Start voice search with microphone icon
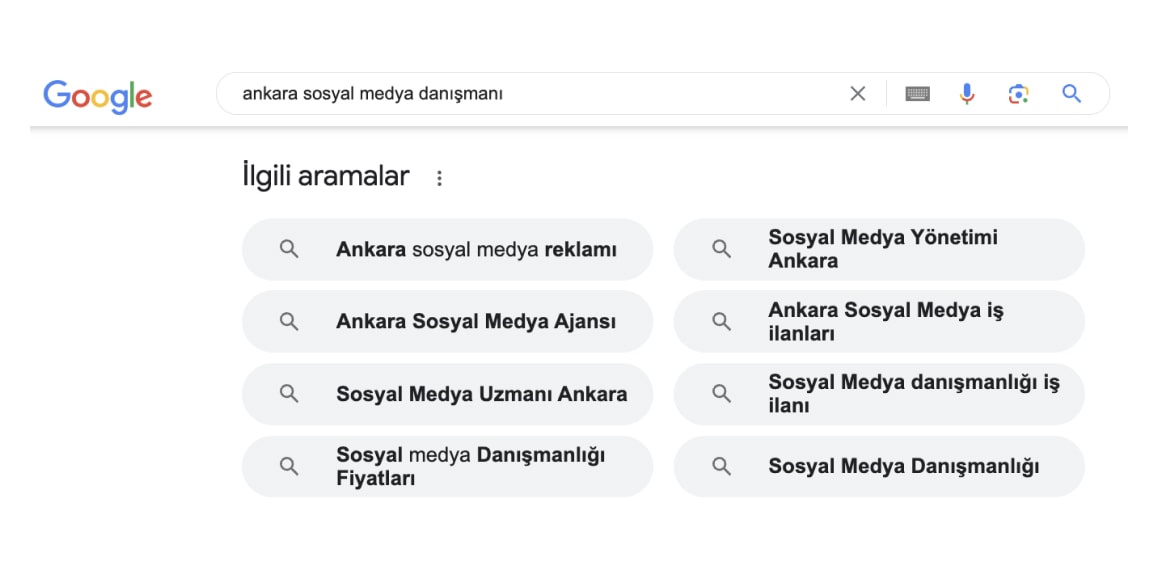The height and width of the screenshot is (579, 1158). pos(967,94)
